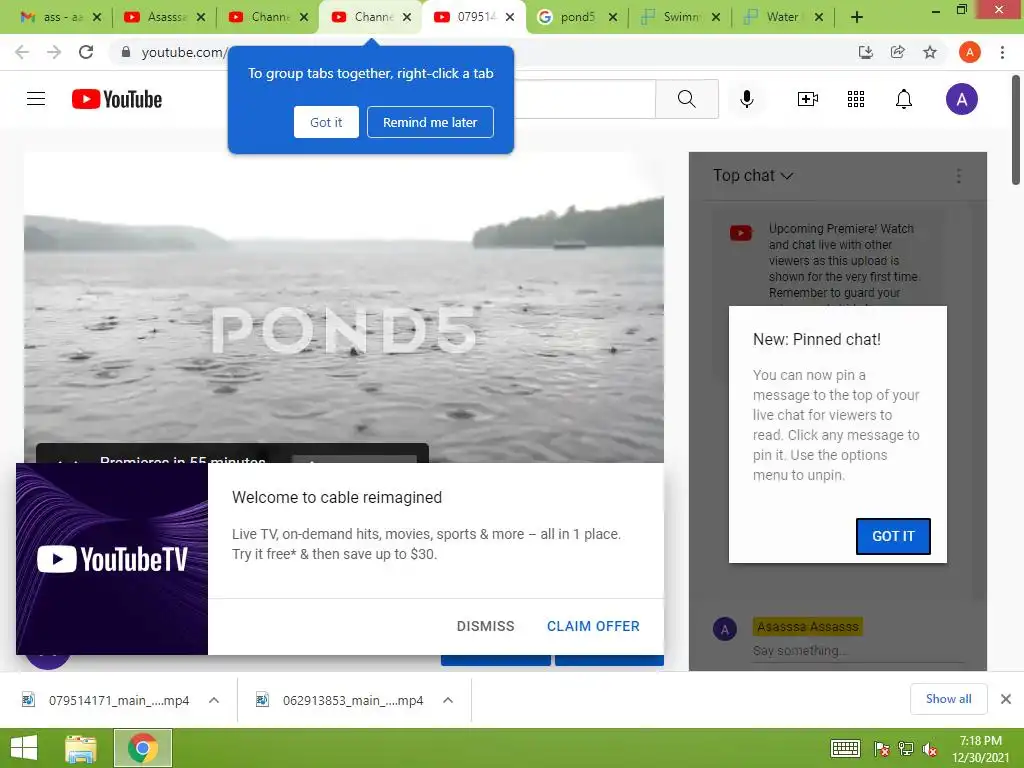This screenshot has height=768, width=1024.
Task: Click Got it in tab groups tip
Action: point(326,122)
